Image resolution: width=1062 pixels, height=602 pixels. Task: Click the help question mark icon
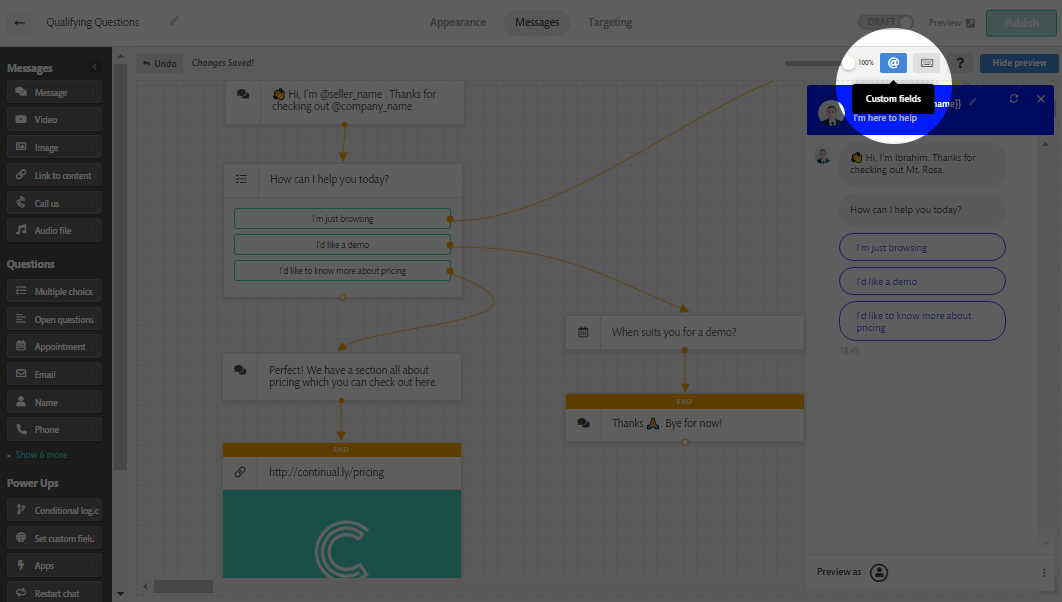click(x=960, y=62)
